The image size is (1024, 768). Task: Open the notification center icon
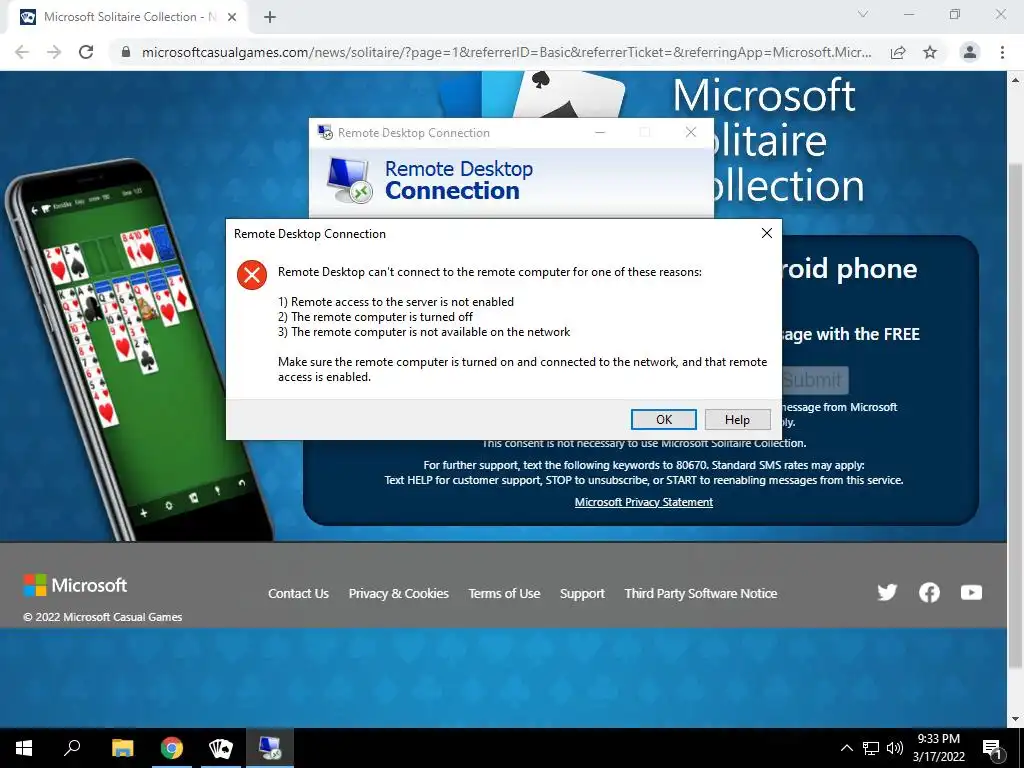click(993, 748)
